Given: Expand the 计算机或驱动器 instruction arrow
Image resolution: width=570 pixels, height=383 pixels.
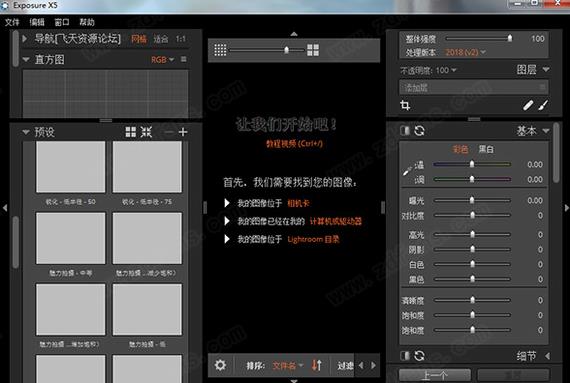Looking at the screenshot, I should [227, 221].
